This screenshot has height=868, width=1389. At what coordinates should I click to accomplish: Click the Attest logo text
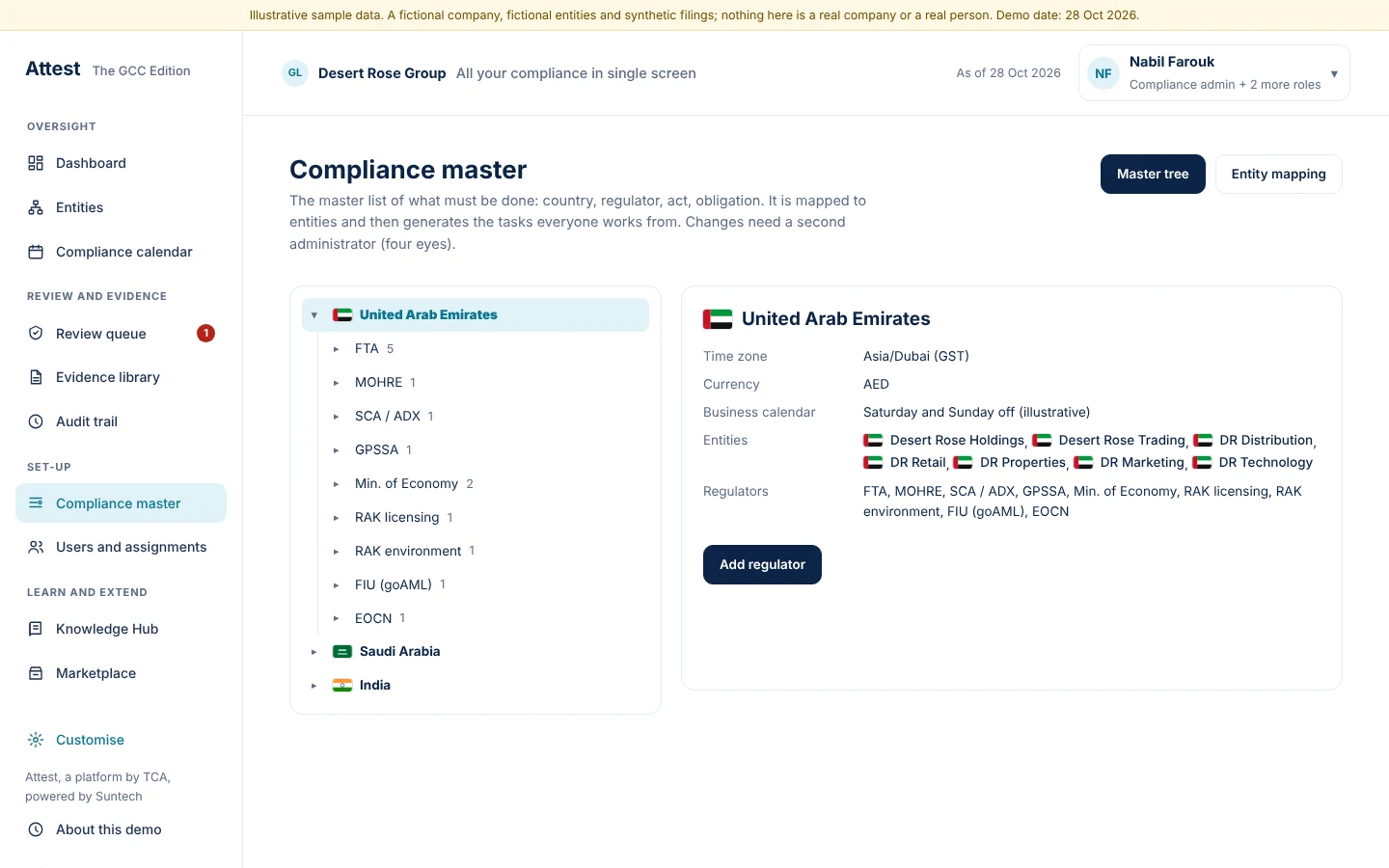(53, 68)
